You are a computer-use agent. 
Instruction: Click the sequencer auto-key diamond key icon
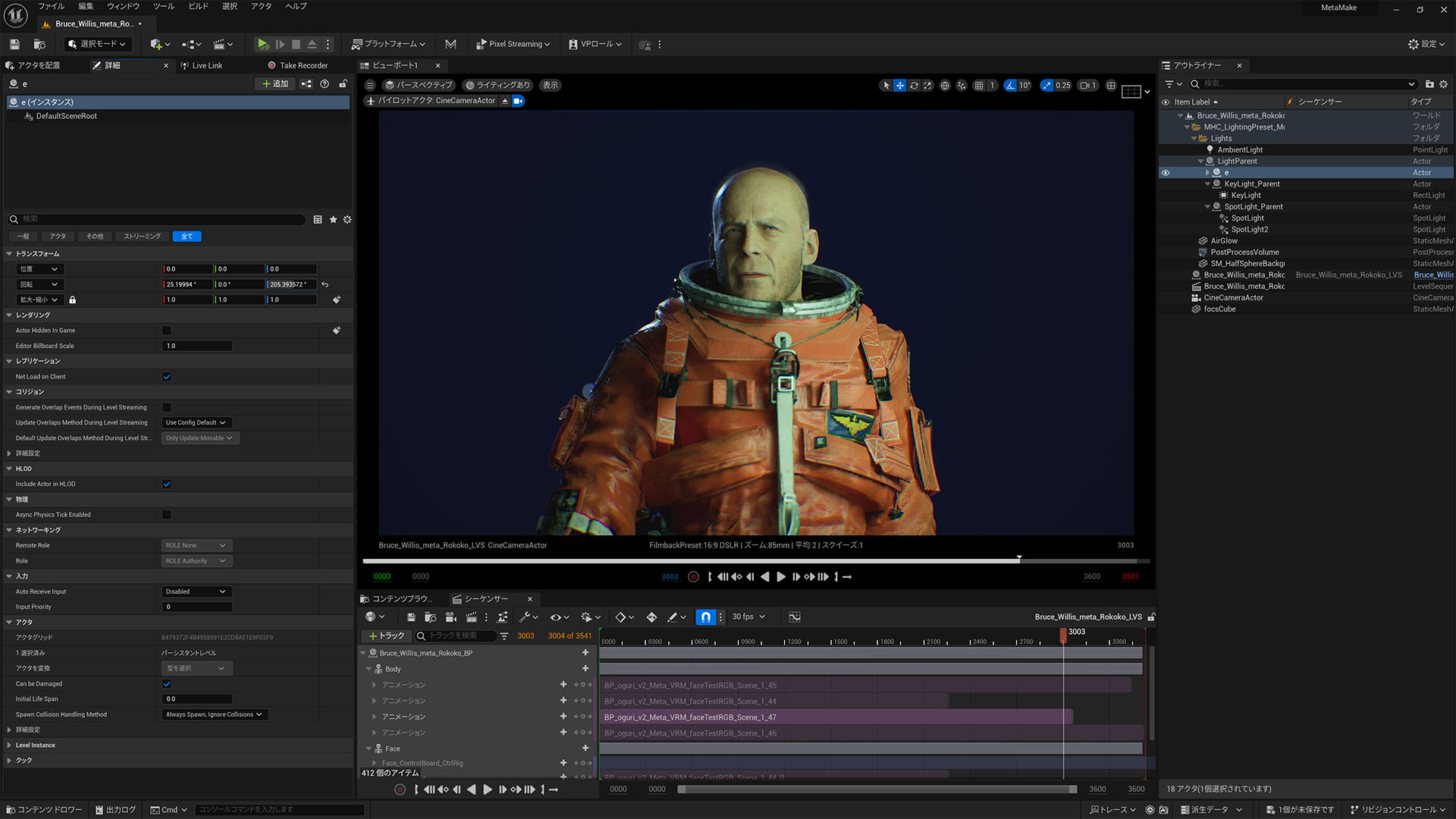651,617
